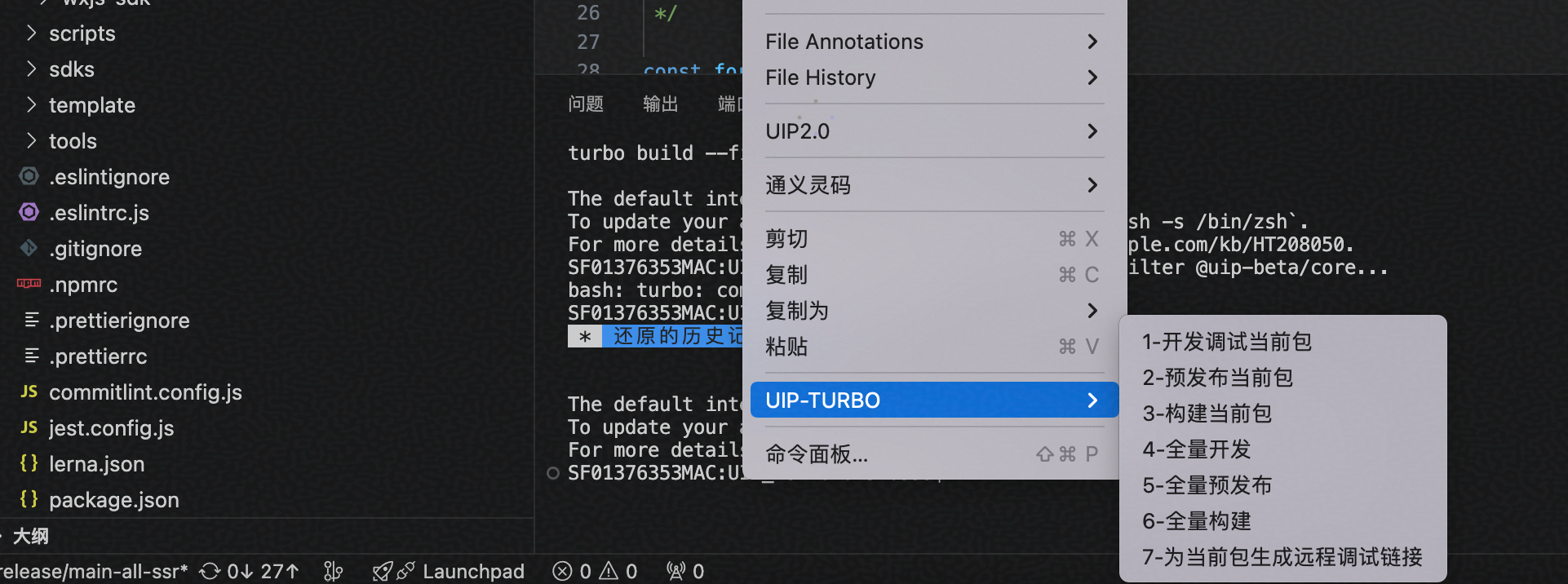
Task: Open the File History submenu arrow
Action: click(1092, 77)
